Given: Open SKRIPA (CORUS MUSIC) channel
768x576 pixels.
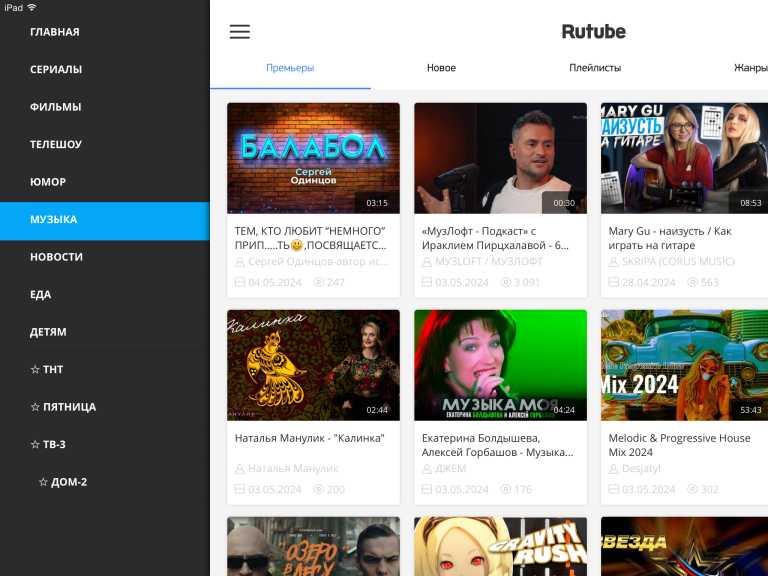Looking at the screenshot, I should click(678, 262).
